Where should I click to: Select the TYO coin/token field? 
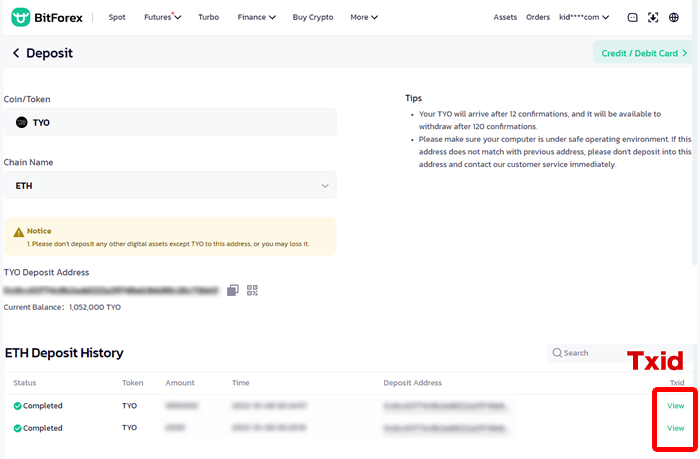170,122
